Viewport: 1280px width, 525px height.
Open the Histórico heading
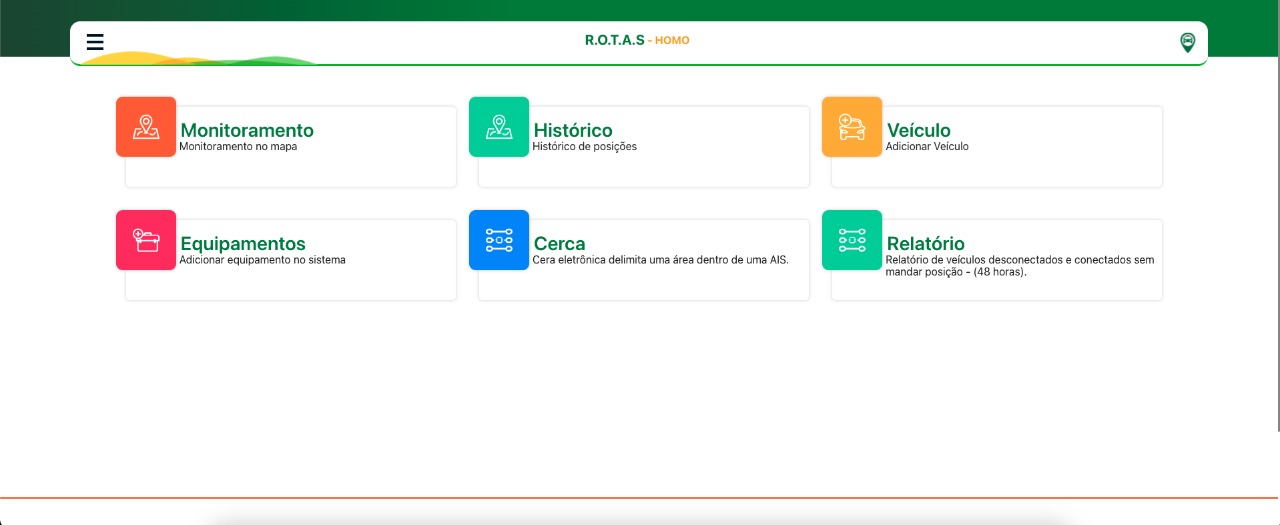tap(573, 130)
